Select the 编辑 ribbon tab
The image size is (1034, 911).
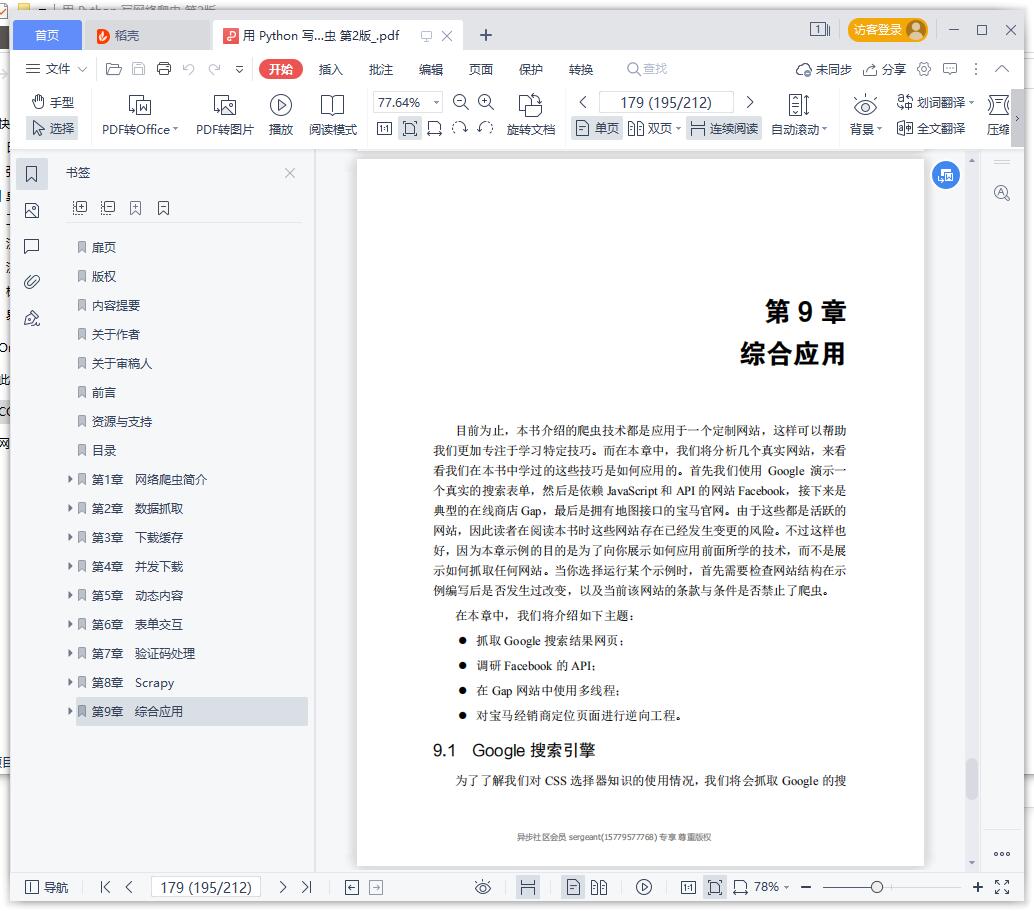(x=431, y=69)
